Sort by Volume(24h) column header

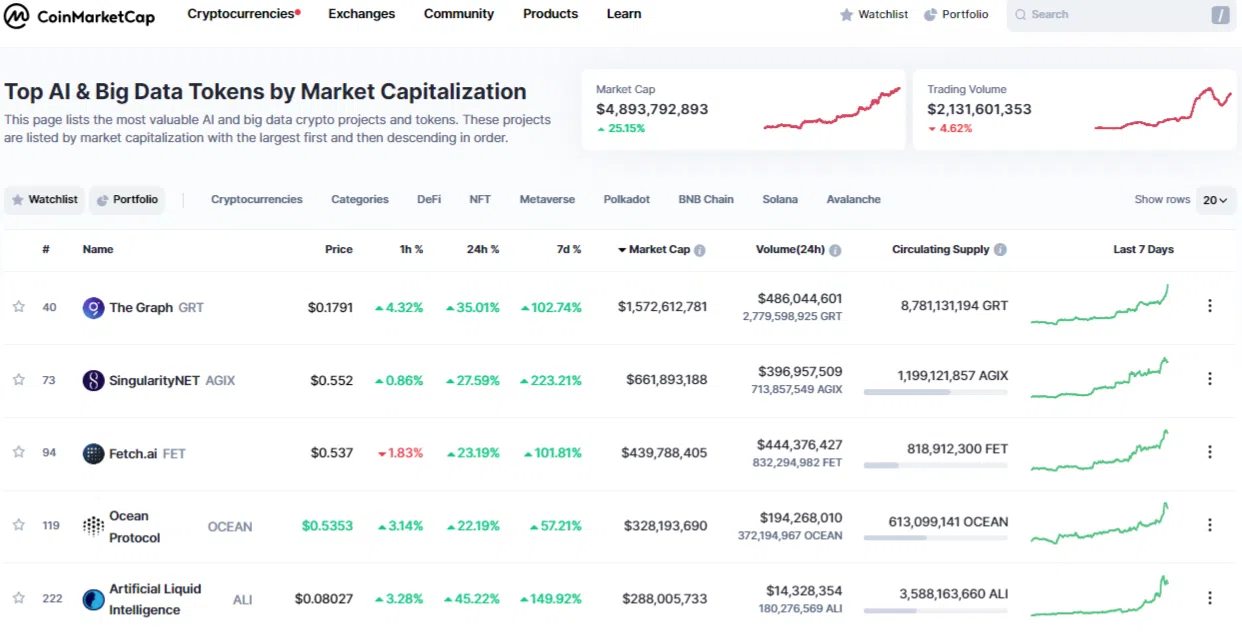tap(790, 250)
